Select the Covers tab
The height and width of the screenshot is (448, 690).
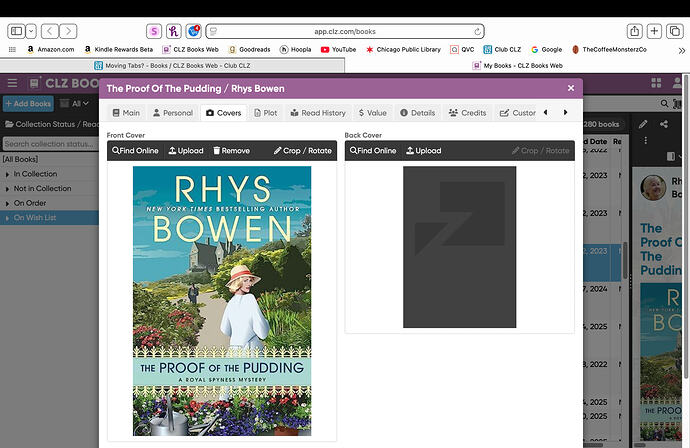pyautogui.click(x=224, y=113)
